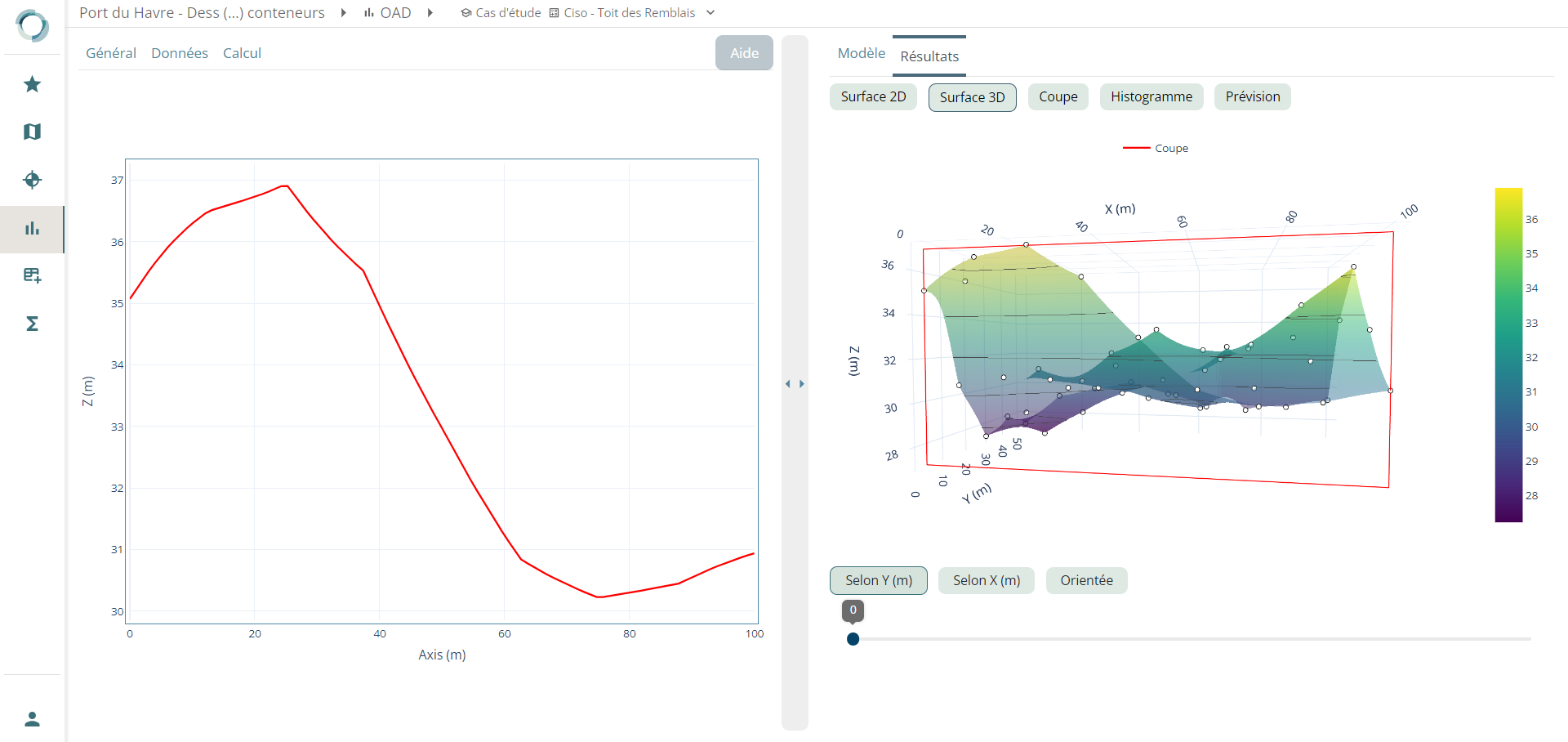Toggle the Surface 3D view
Screen dimensions: 1568x742
point(972,97)
